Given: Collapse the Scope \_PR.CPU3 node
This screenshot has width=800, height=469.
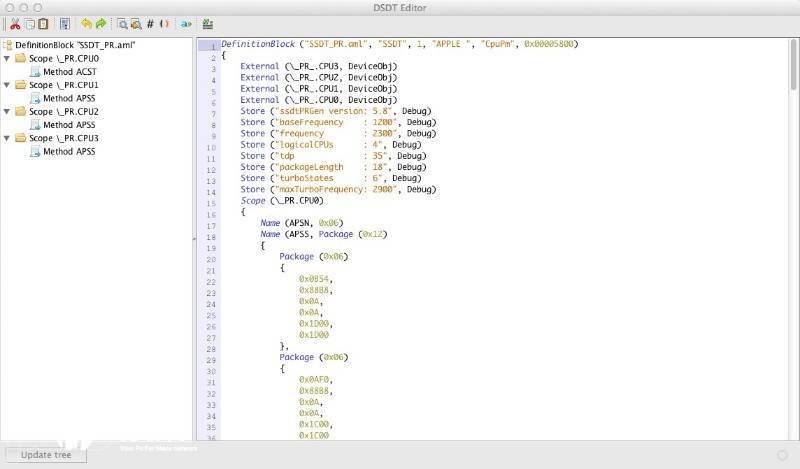Looking at the screenshot, I should (x=8, y=138).
